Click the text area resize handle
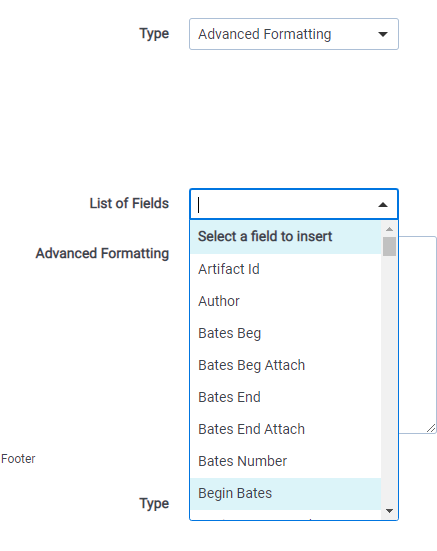 (431, 428)
